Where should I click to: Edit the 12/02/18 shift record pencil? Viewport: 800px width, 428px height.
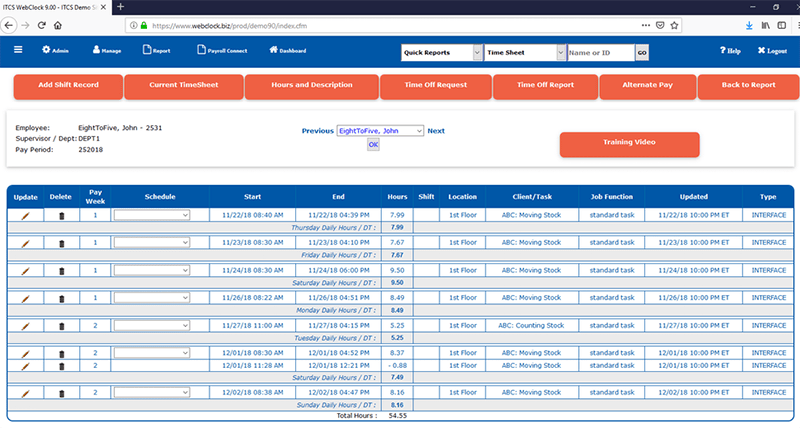[x=25, y=393]
